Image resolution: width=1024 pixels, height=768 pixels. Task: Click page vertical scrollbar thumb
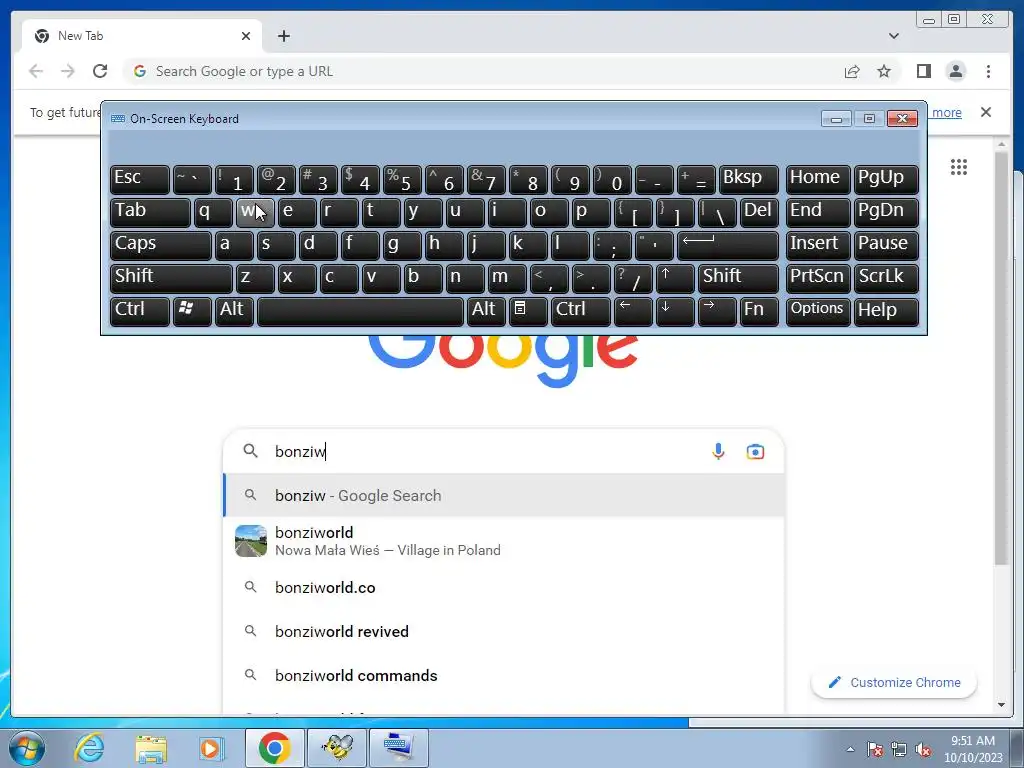1000,358
